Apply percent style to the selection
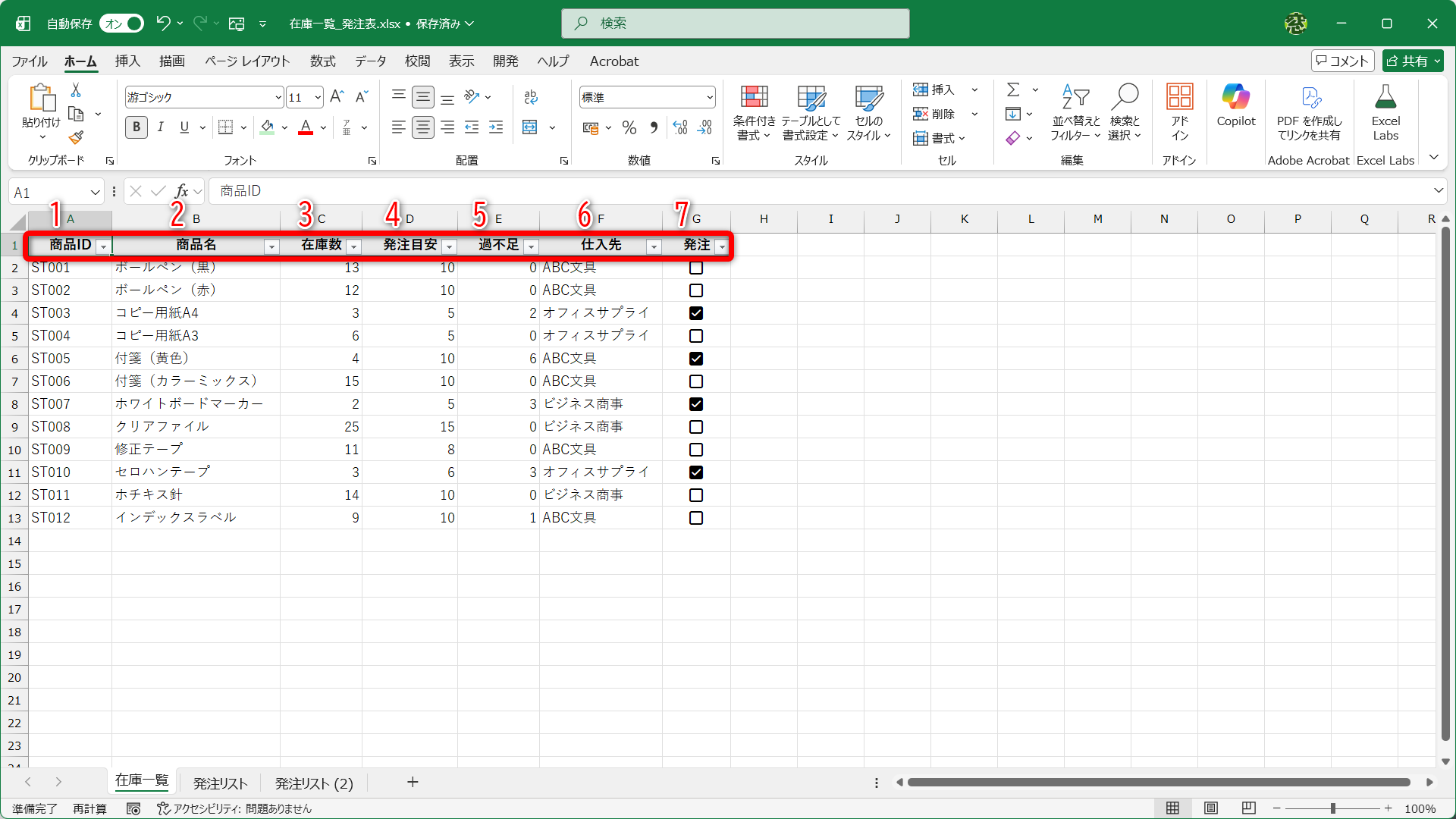Viewport: 1456px width, 819px height. pos(629,127)
